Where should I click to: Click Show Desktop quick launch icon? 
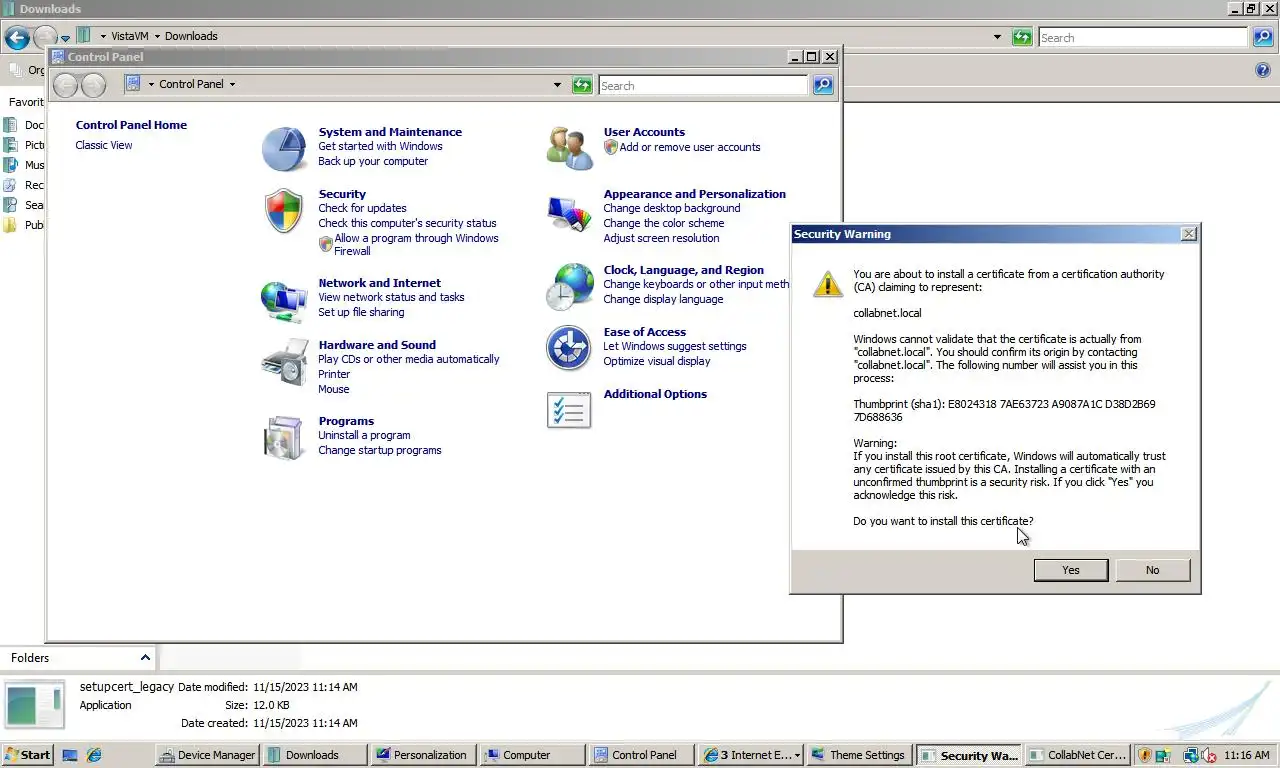click(x=70, y=755)
